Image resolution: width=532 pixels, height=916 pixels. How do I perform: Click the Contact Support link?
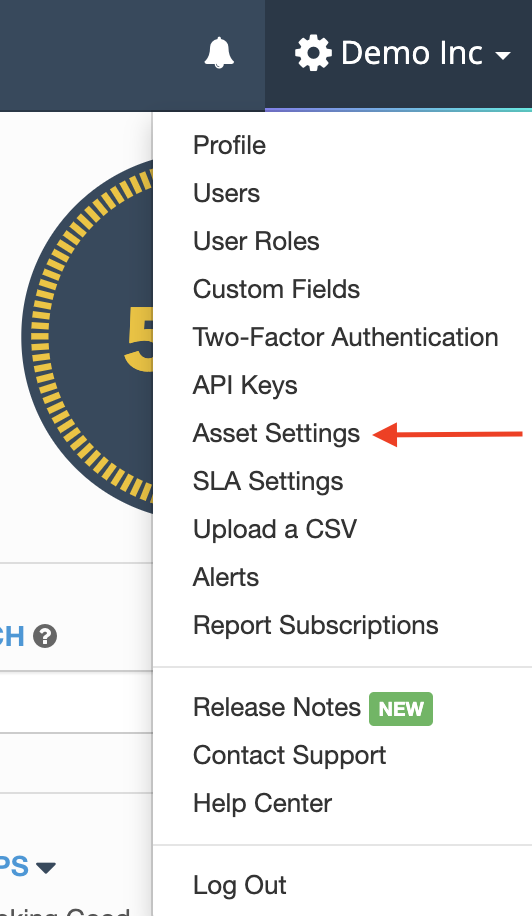pos(290,755)
